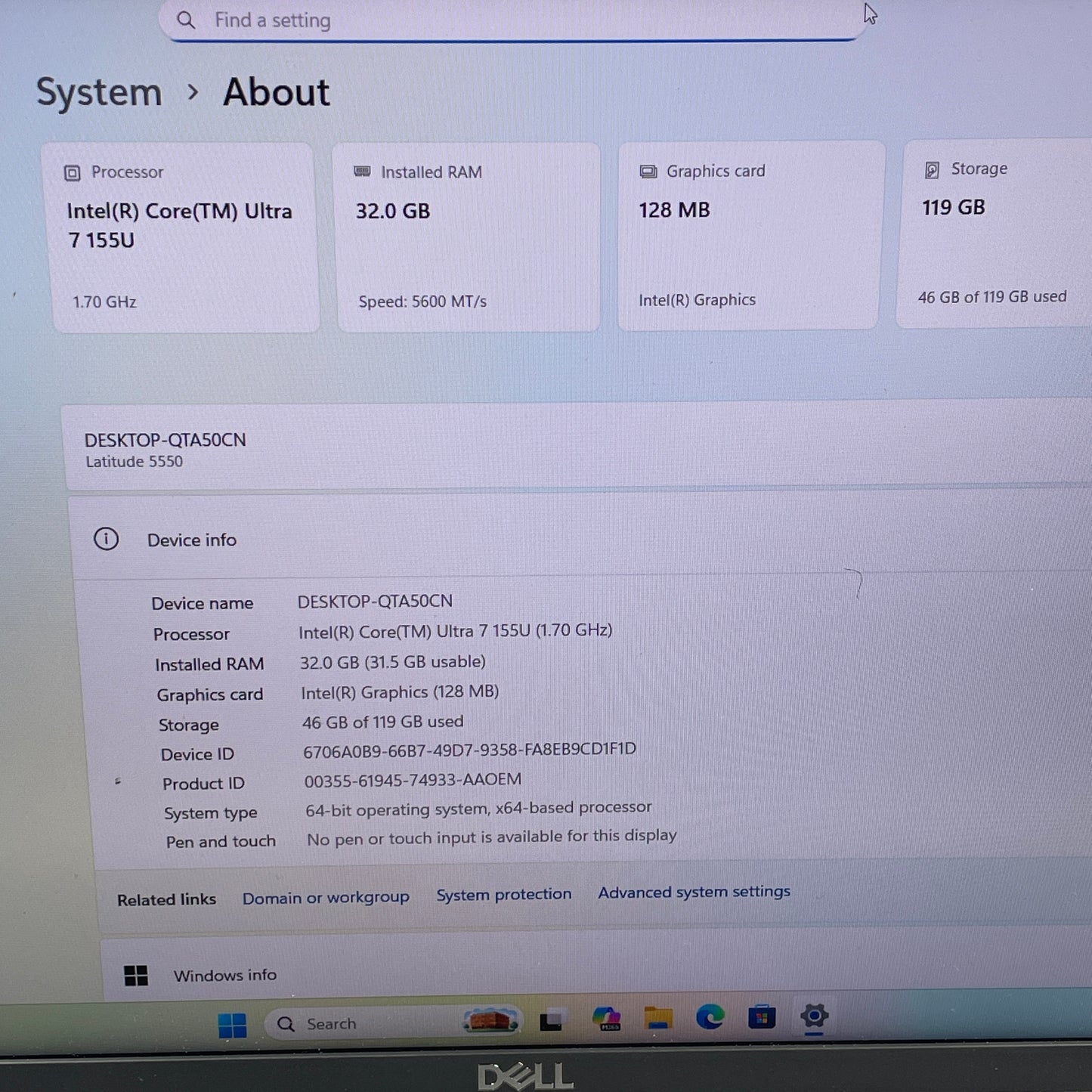Click the taskbar Search box

(393, 1023)
